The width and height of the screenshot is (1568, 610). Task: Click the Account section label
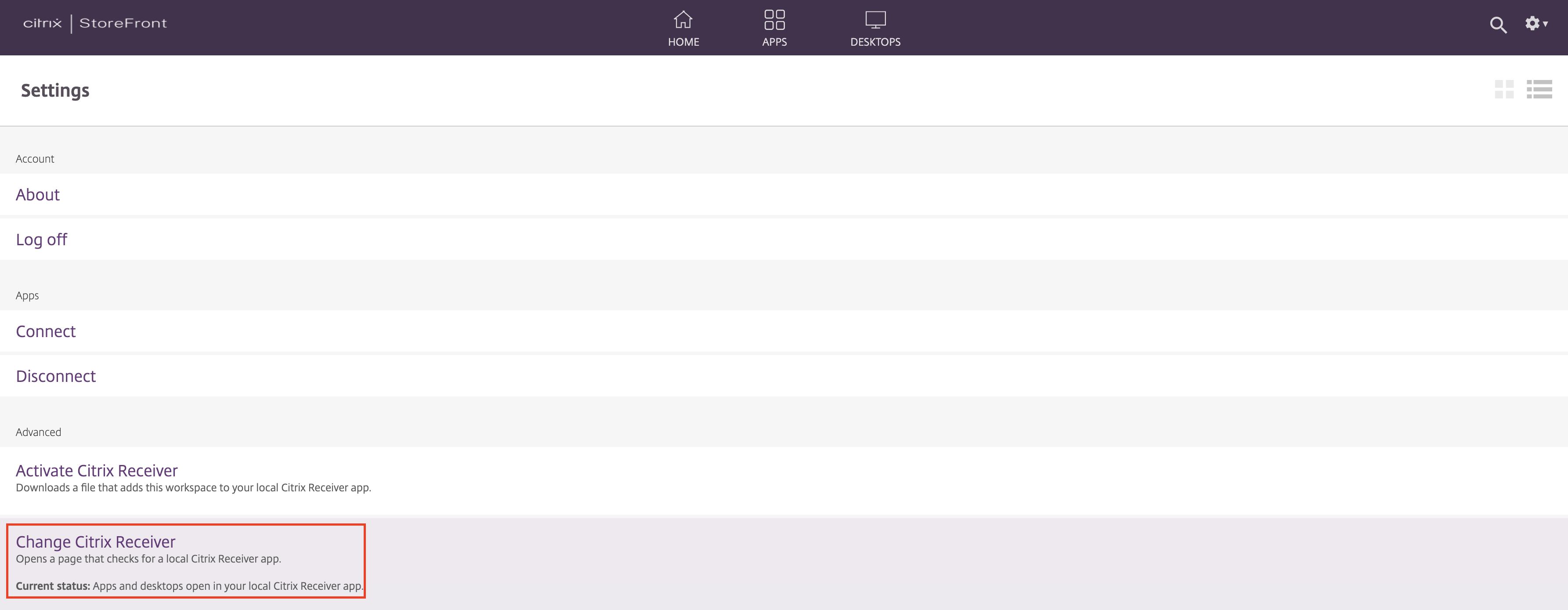tap(35, 159)
